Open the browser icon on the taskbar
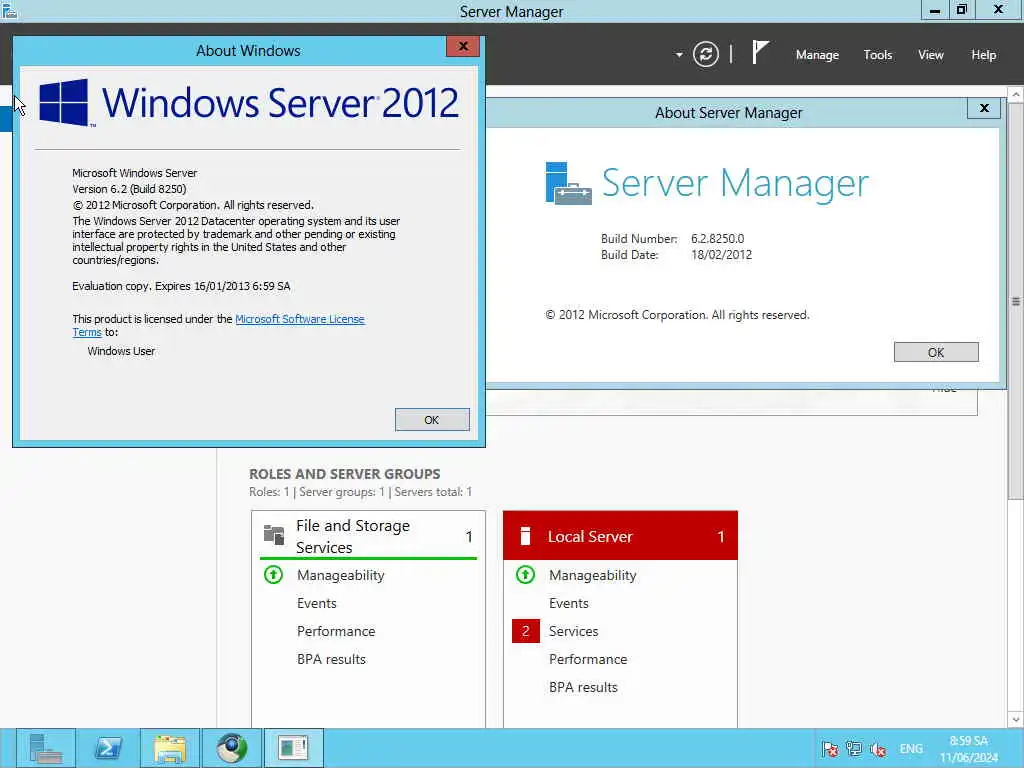The image size is (1024, 768). coord(232,748)
